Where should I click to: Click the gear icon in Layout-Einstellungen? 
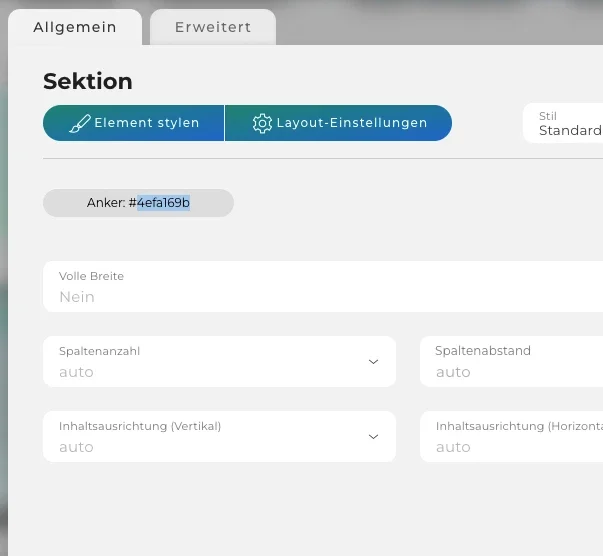[262, 123]
